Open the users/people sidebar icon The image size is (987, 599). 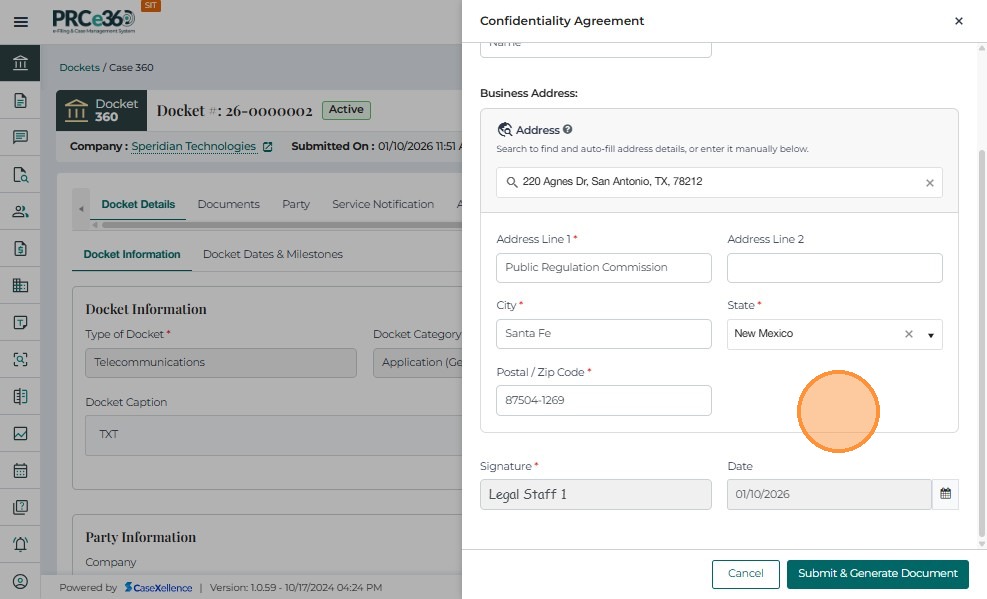20,211
